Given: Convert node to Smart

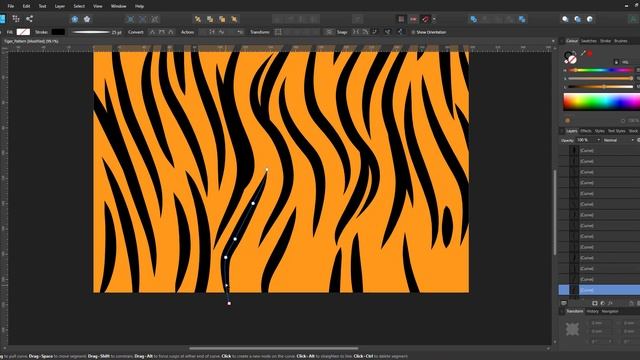Looking at the screenshot, I should tap(171, 32).
